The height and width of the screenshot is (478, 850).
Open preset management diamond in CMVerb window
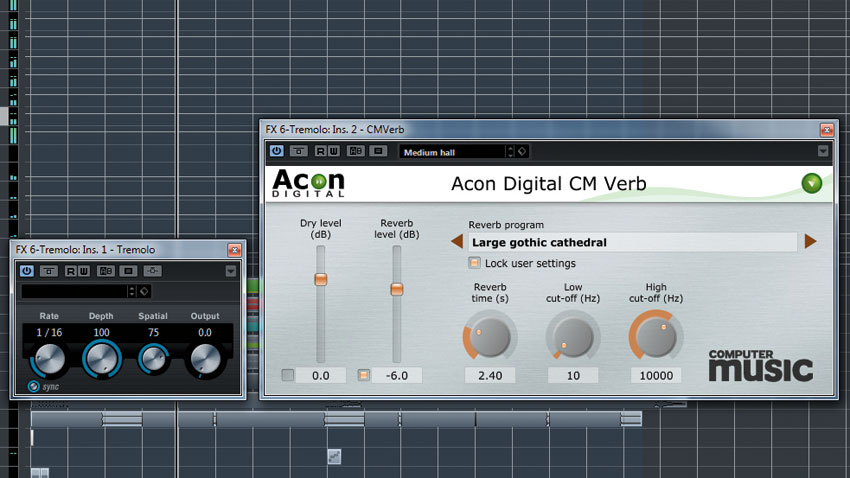[x=522, y=152]
